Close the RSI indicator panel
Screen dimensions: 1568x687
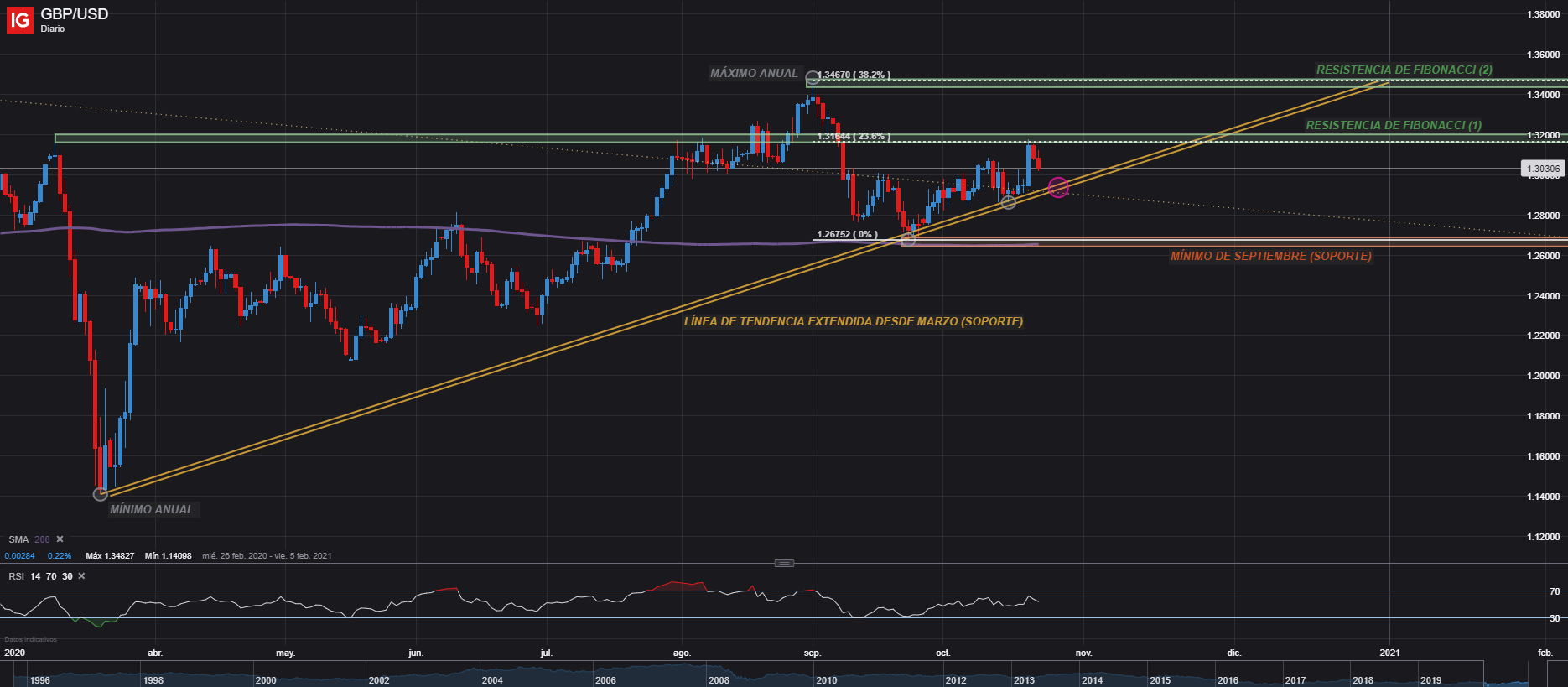tap(81, 576)
